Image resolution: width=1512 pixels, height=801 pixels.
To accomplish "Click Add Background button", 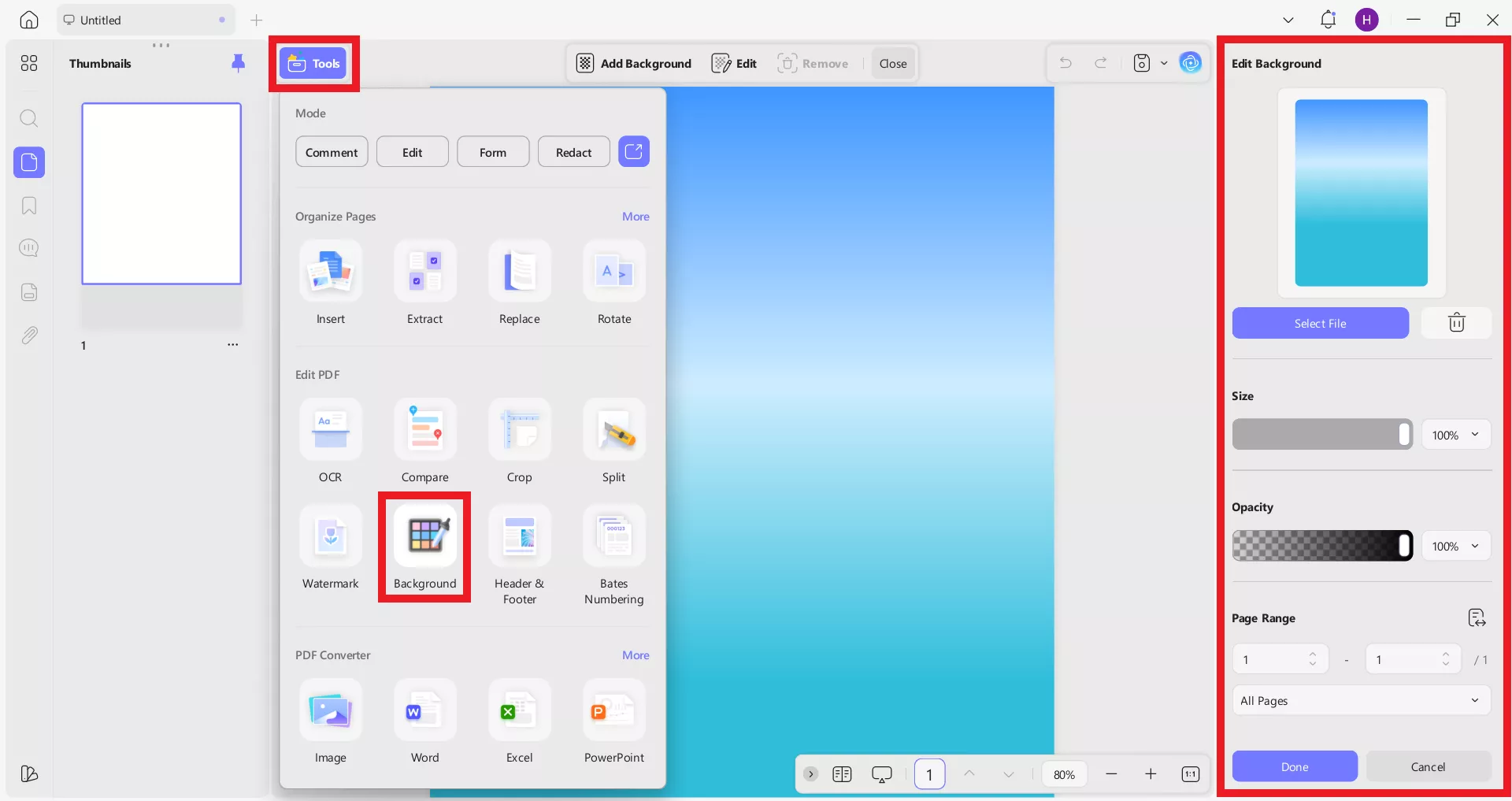I will coord(634,63).
